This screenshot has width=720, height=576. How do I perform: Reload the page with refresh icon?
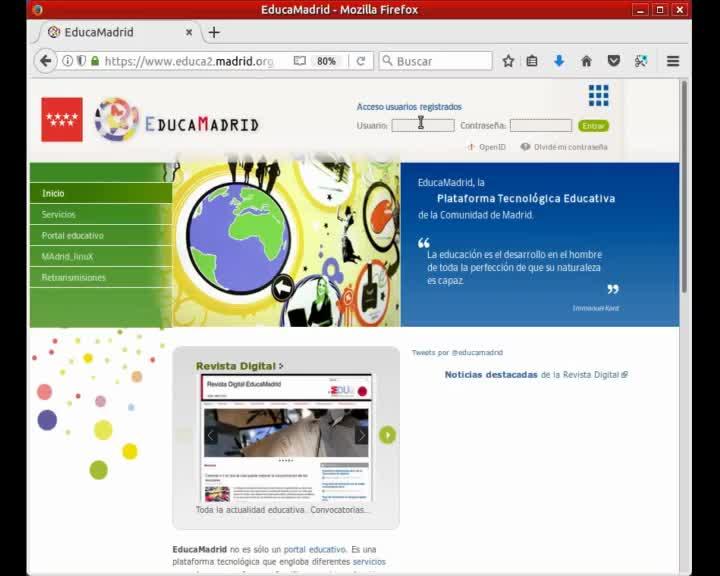[361, 61]
